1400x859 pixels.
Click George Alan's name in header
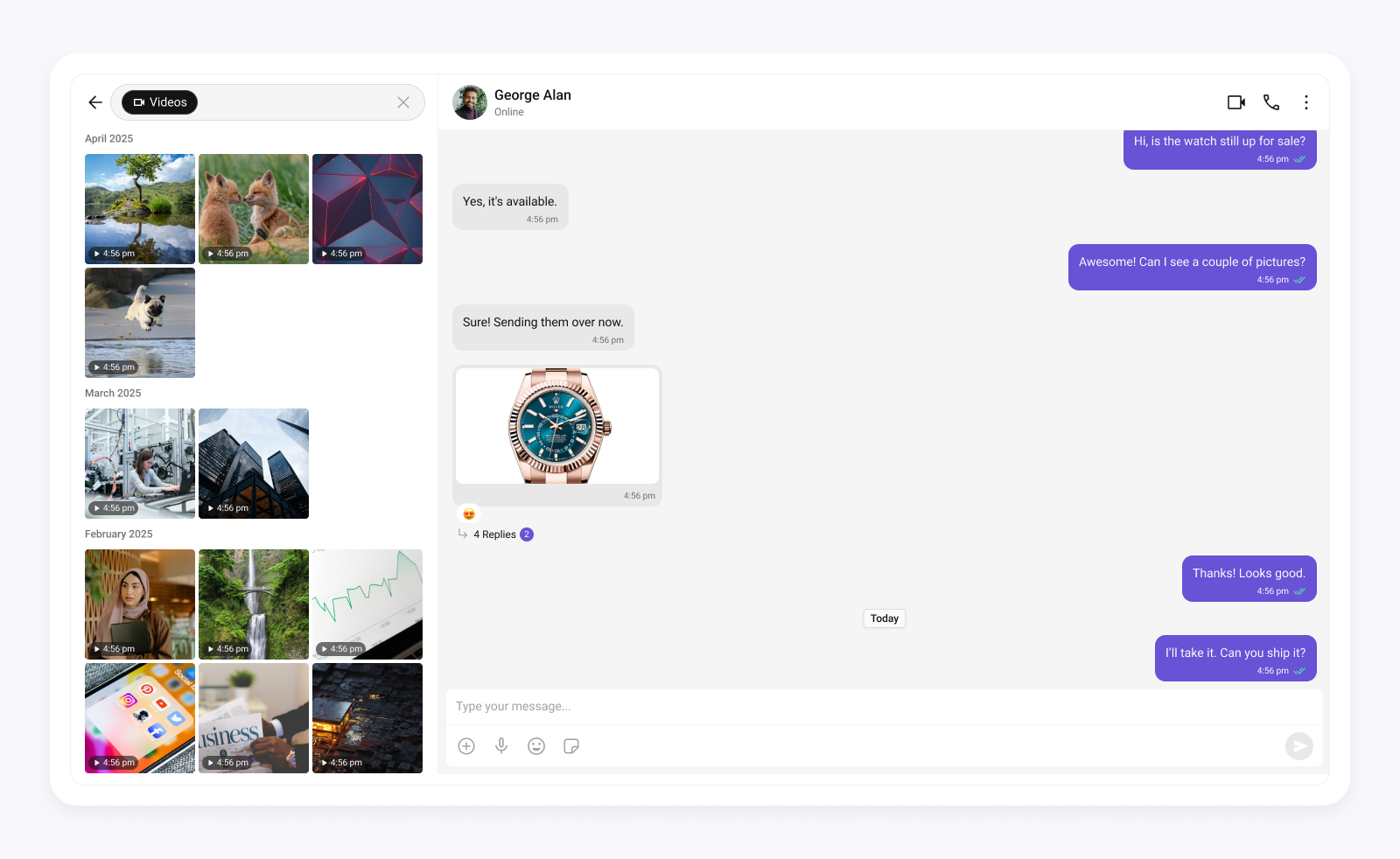pyautogui.click(x=533, y=95)
